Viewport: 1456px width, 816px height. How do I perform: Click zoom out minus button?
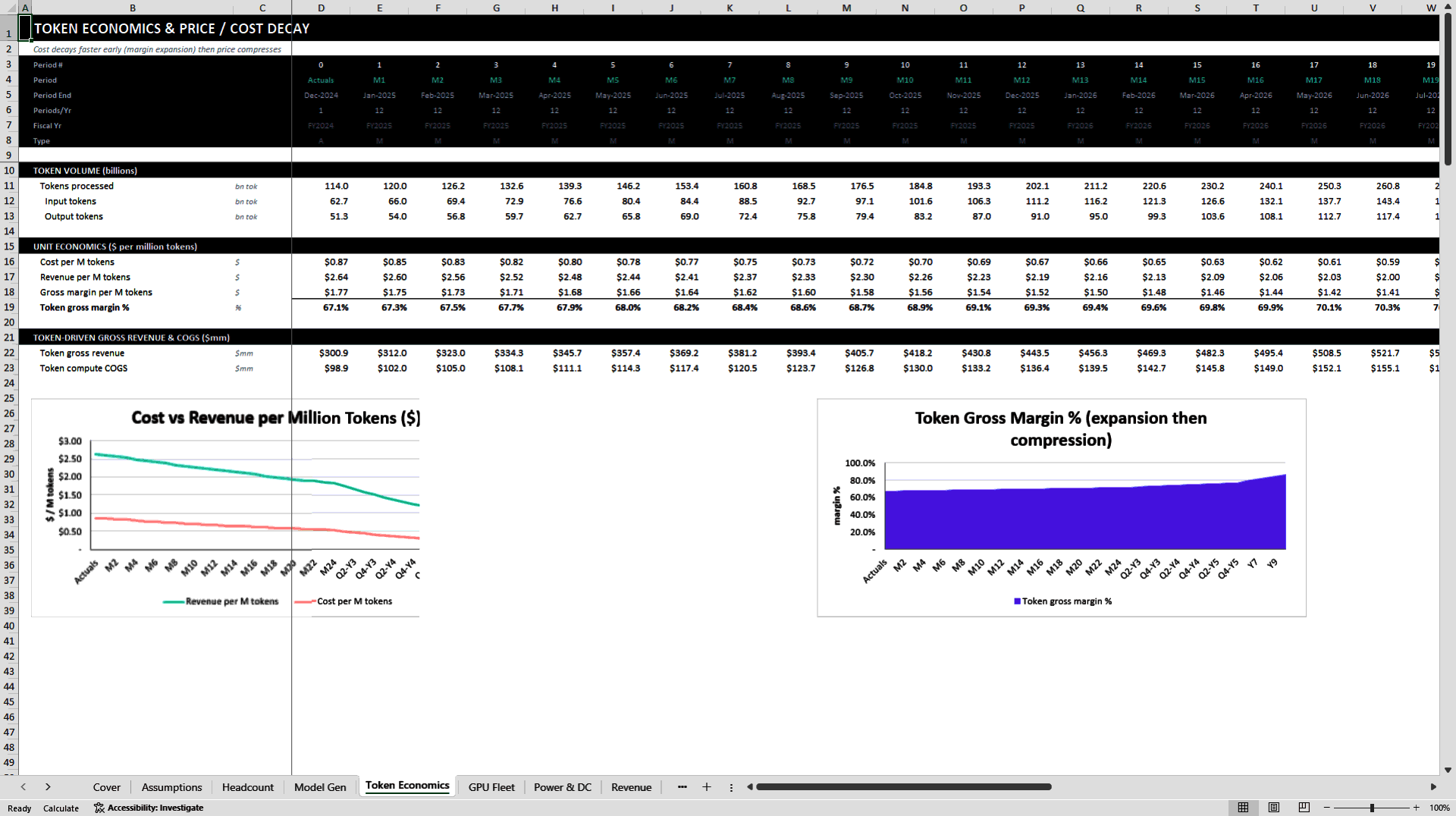[1326, 808]
